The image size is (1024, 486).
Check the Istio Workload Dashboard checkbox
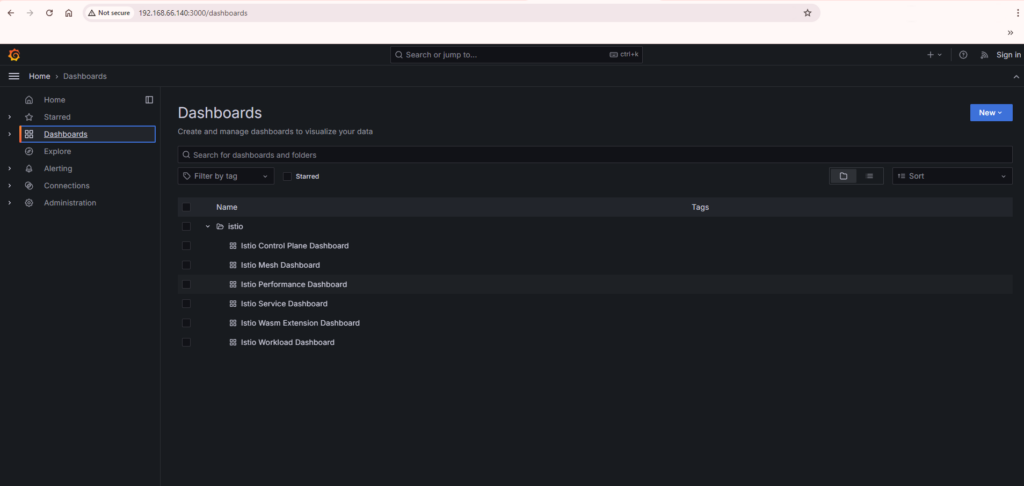[186, 342]
